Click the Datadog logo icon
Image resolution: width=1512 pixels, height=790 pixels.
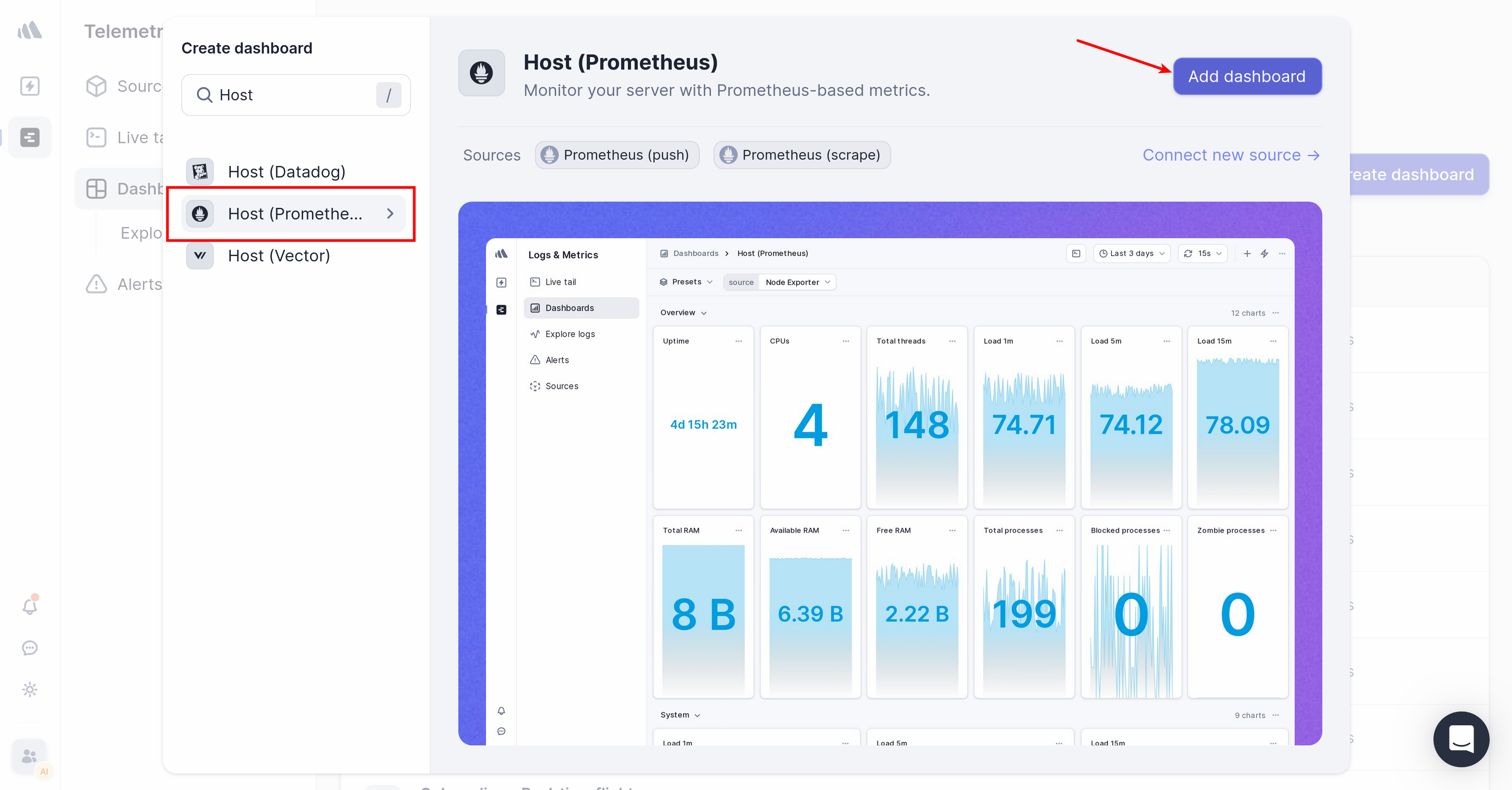point(199,172)
